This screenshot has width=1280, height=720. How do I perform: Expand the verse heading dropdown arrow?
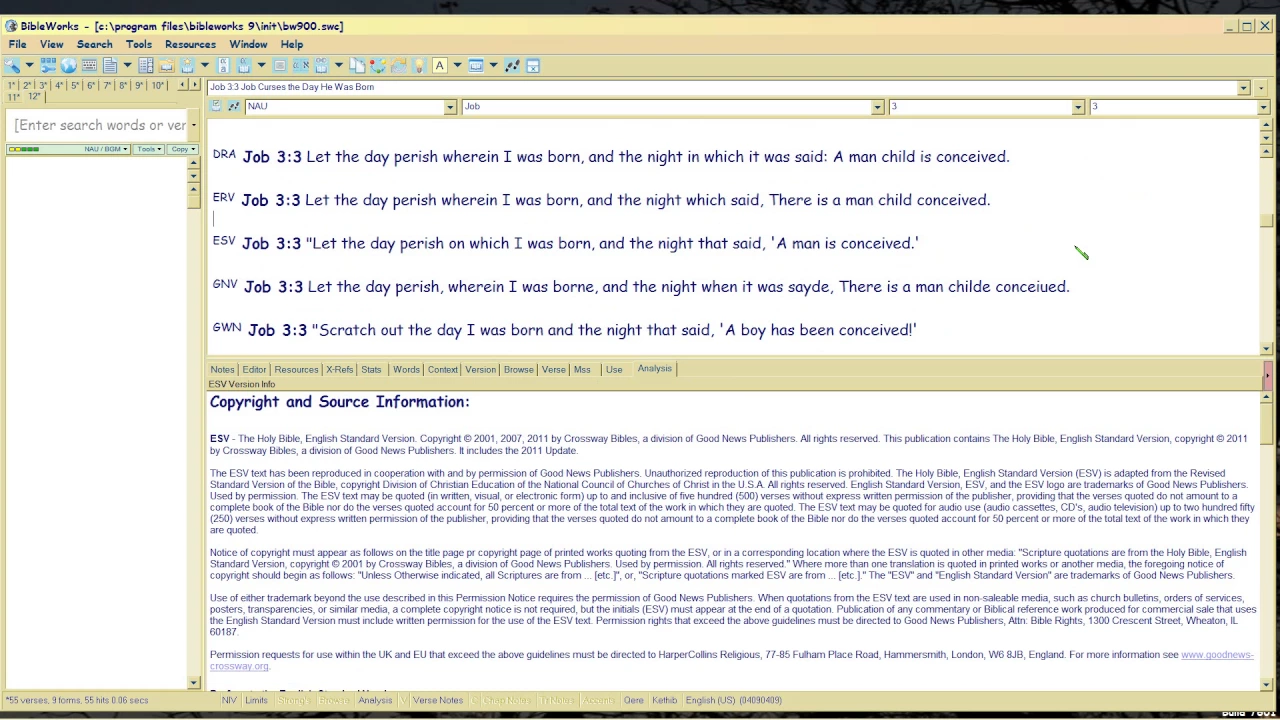(1244, 87)
